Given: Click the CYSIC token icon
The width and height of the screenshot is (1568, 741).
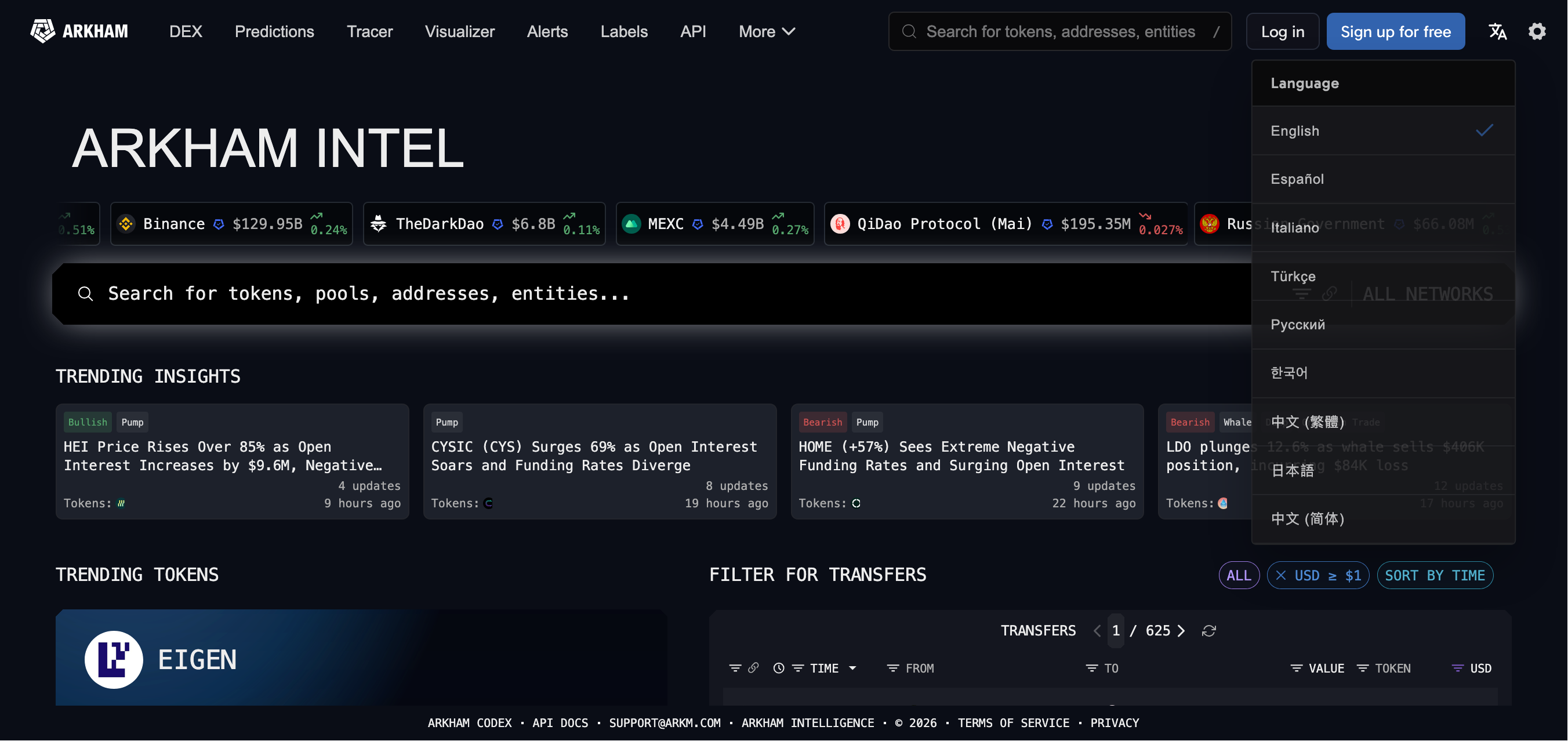Looking at the screenshot, I should 488,503.
